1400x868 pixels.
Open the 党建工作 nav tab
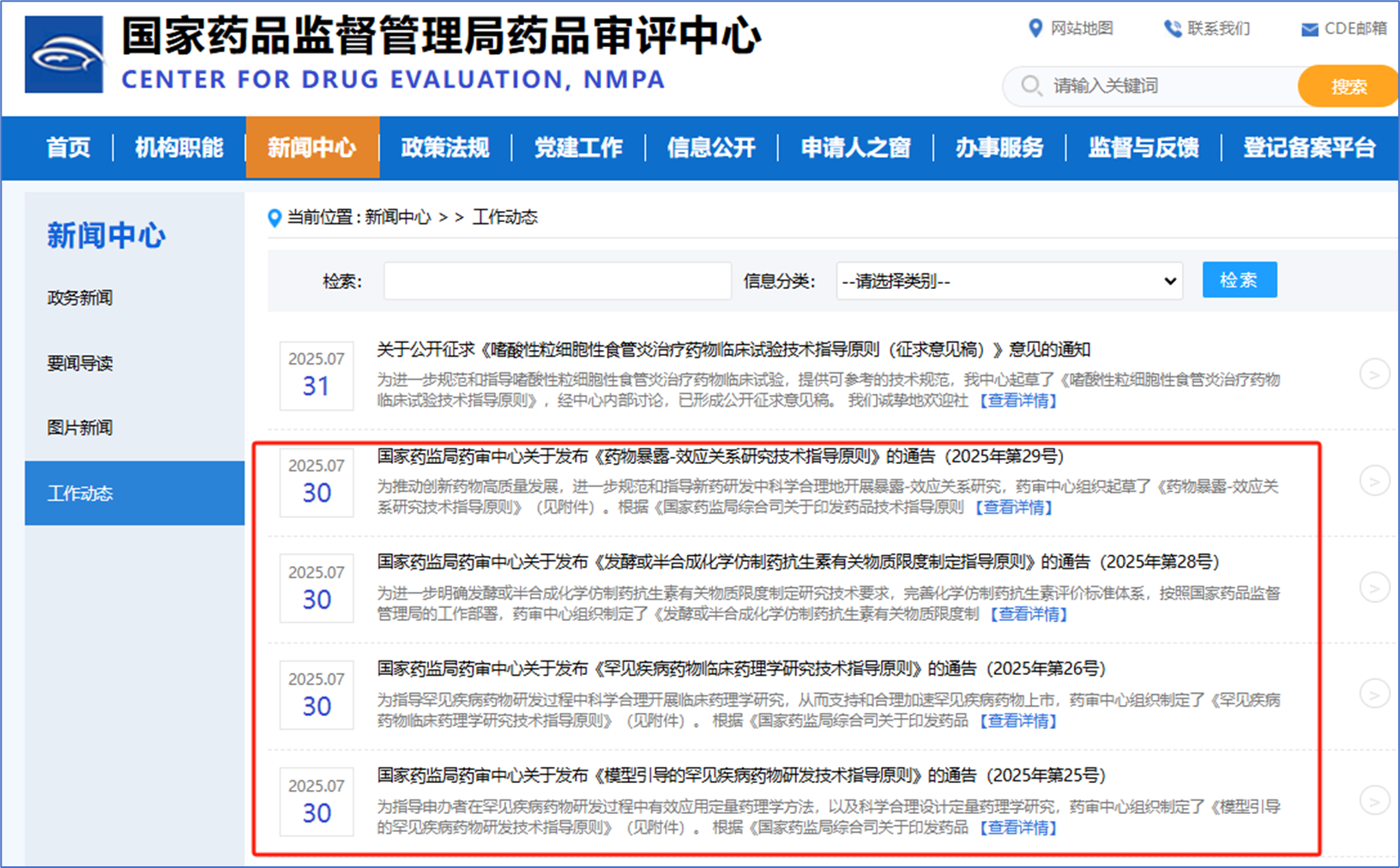coord(578,148)
